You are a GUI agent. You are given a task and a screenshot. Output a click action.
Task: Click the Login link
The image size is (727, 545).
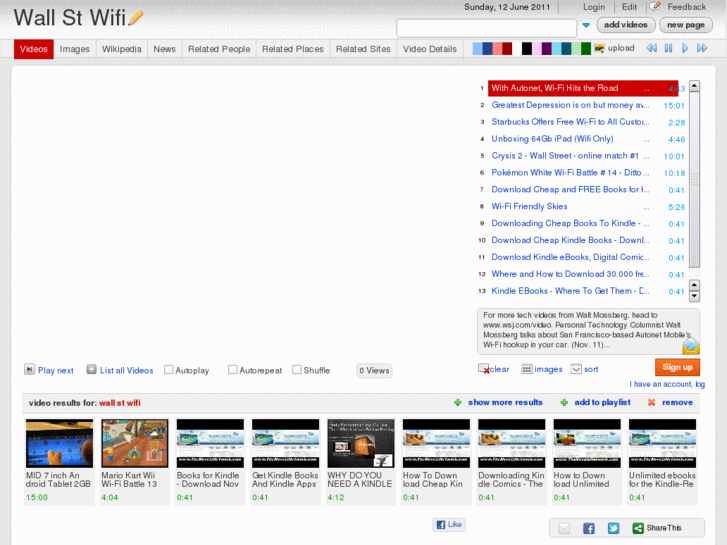593,7
